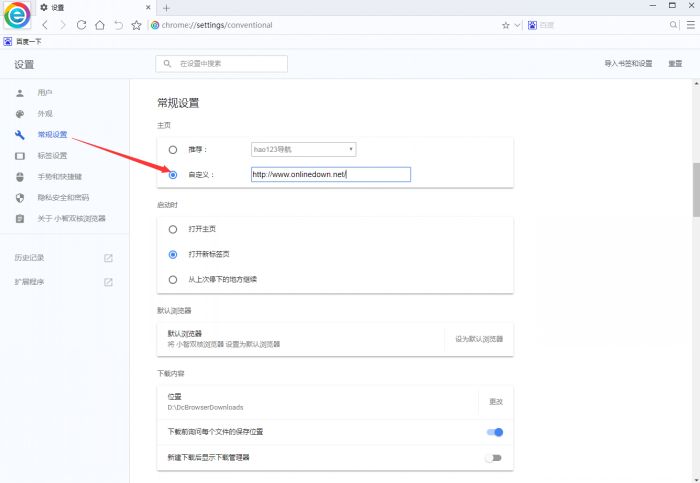Screen dimensions: 700x483
Task: Go forward with the forward arrow
Action: (x=63, y=25)
